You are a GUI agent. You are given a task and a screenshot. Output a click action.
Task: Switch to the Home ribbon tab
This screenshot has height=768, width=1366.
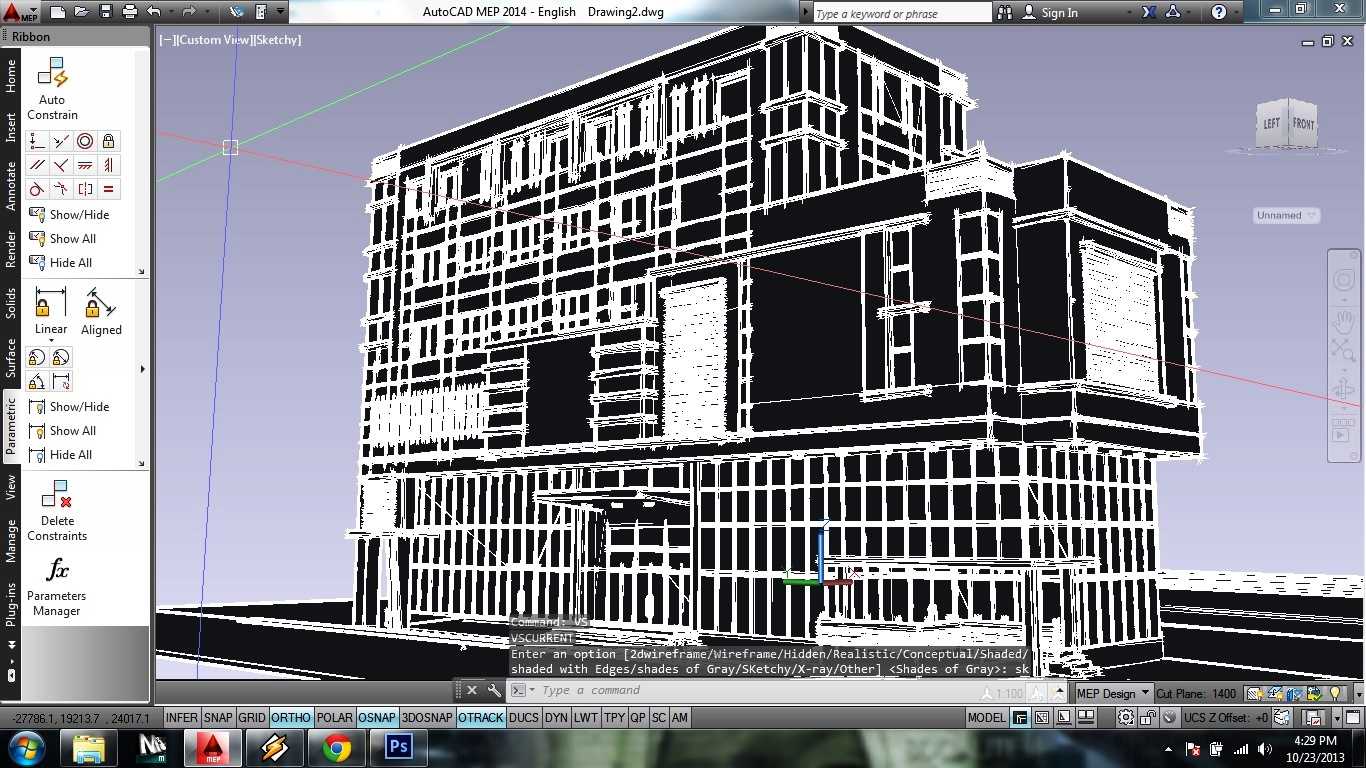11,76
